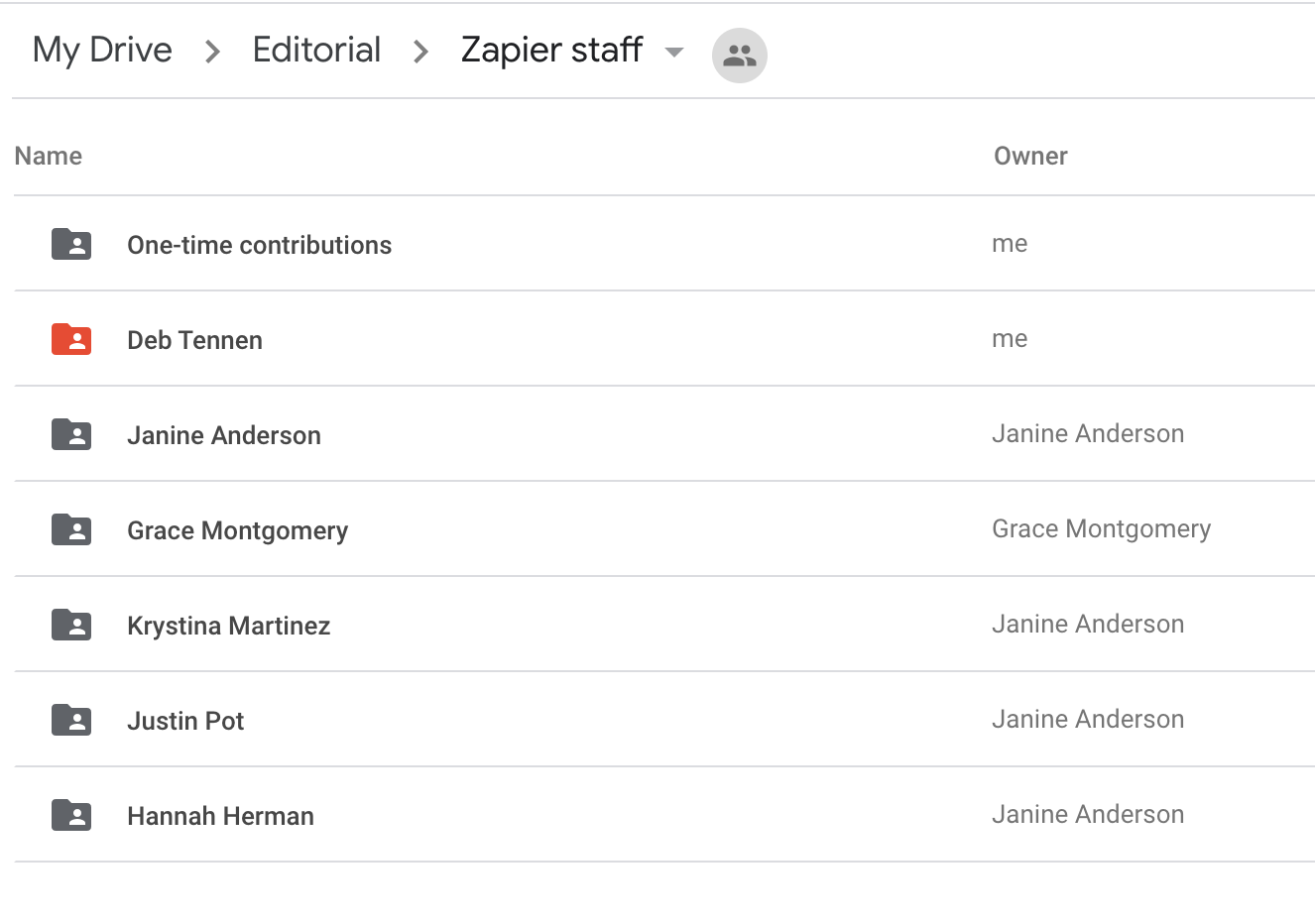Select the Krystina Martinez folder icon
Screen dimensions: 1315x924
tap(71, 625)
